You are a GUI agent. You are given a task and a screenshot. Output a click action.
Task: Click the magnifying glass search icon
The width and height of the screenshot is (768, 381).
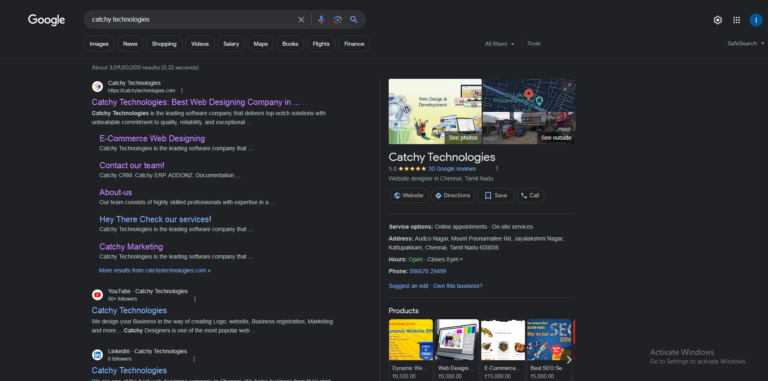click(354, 20)
